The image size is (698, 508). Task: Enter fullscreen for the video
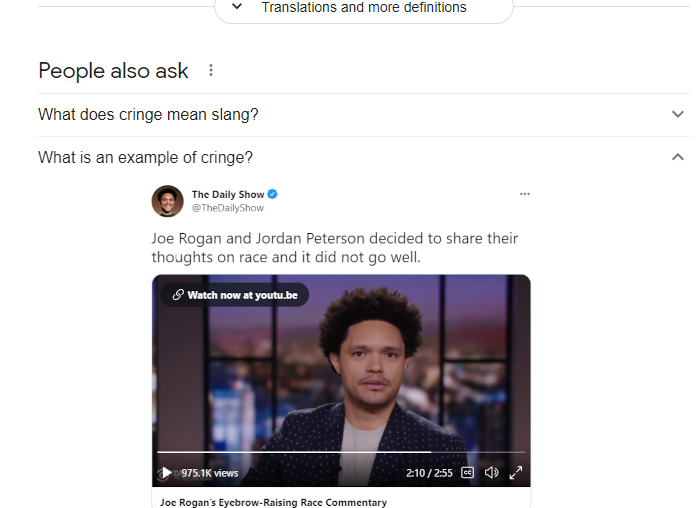pos(515,472)
